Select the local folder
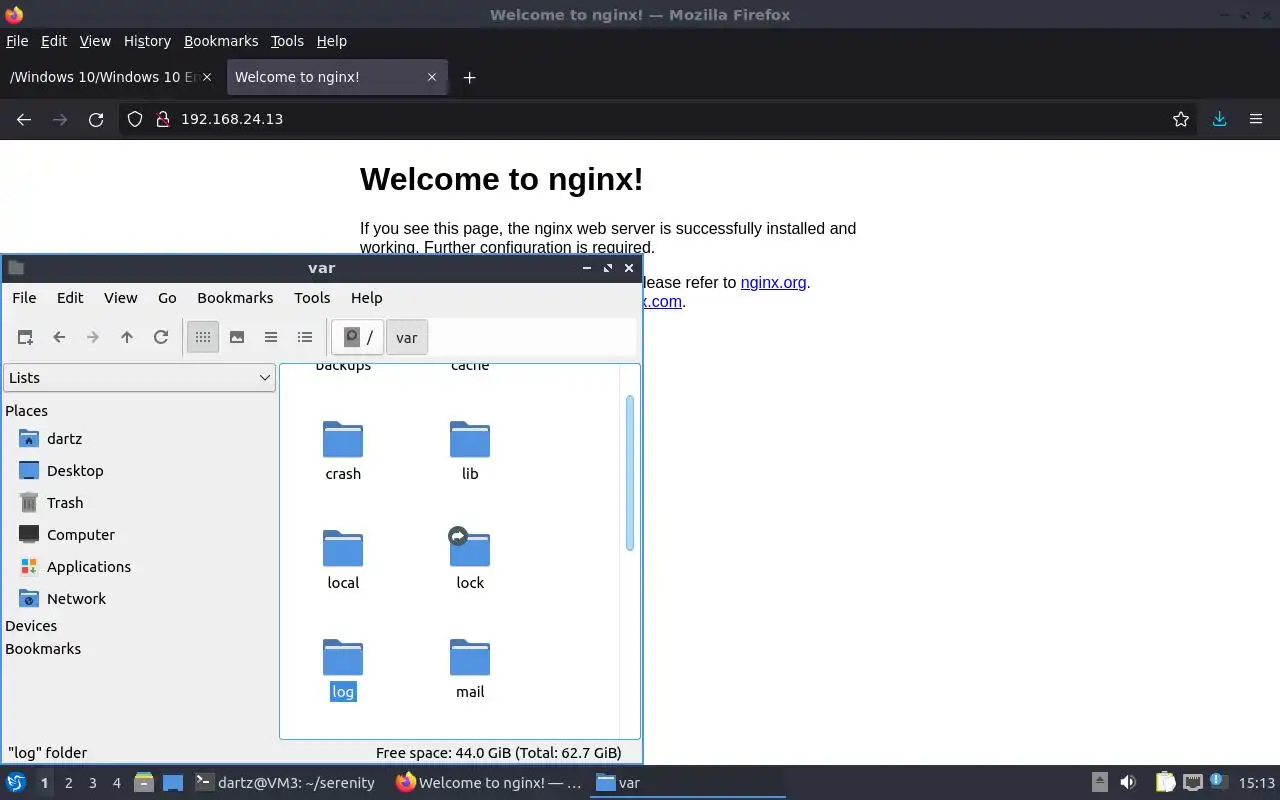 click(343, 560)
